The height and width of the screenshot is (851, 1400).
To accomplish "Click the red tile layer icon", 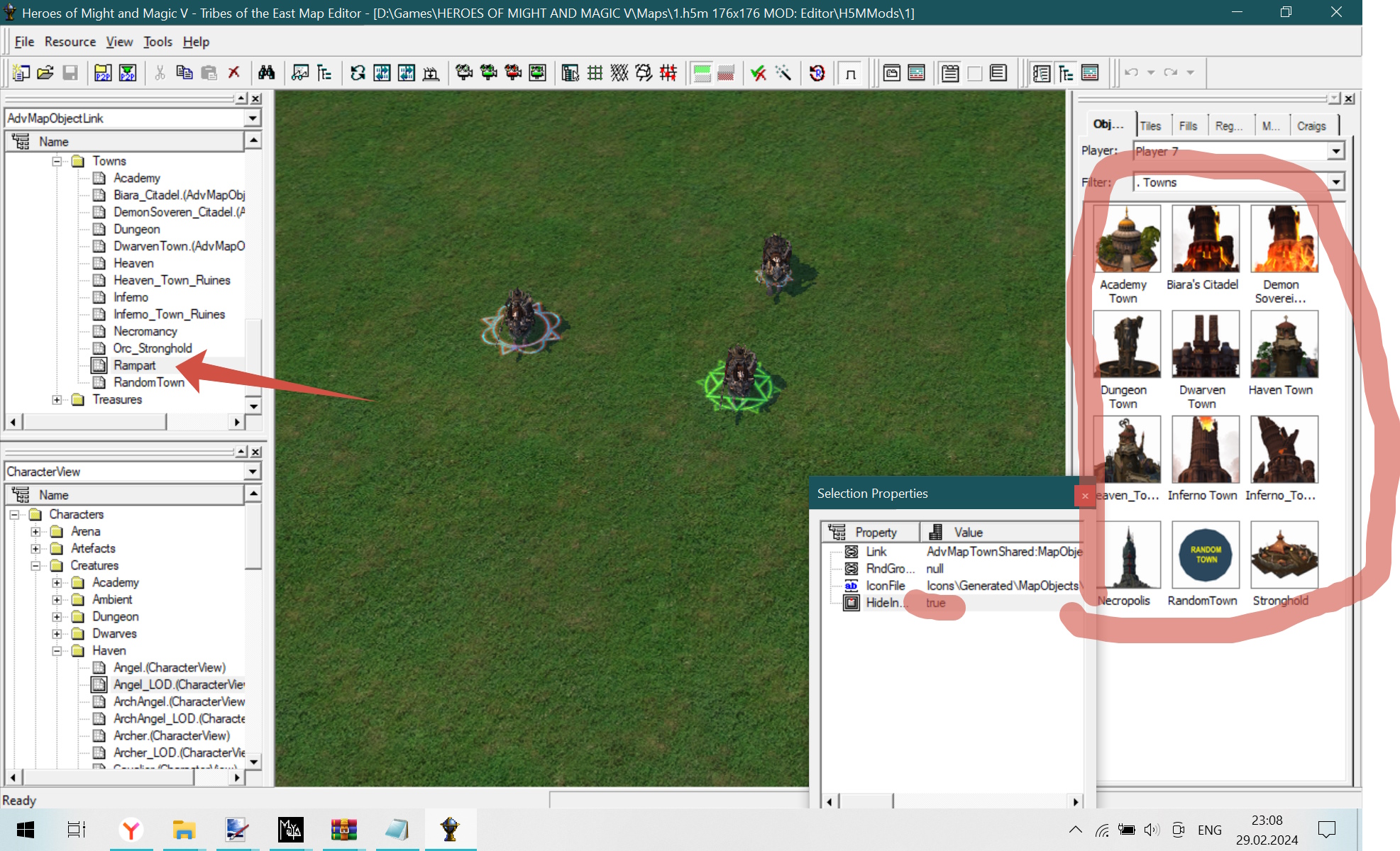I will (x=726, y=72).
